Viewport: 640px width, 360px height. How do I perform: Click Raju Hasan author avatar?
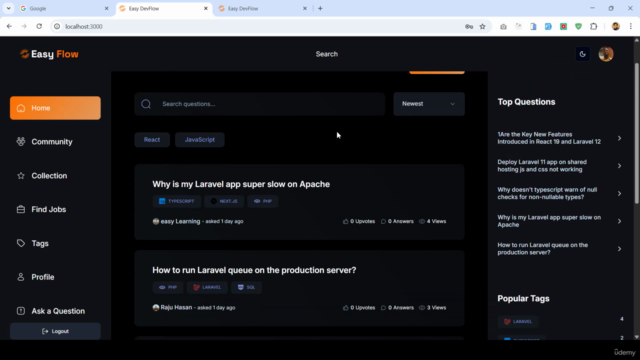pyautogui.click(x=156, y=307)
